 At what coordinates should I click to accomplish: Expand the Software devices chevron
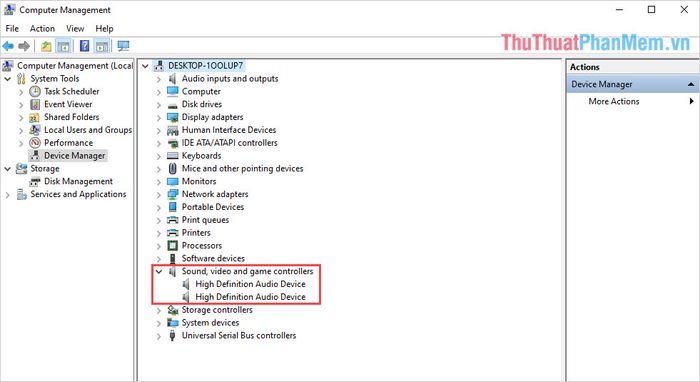click(158, 259)
